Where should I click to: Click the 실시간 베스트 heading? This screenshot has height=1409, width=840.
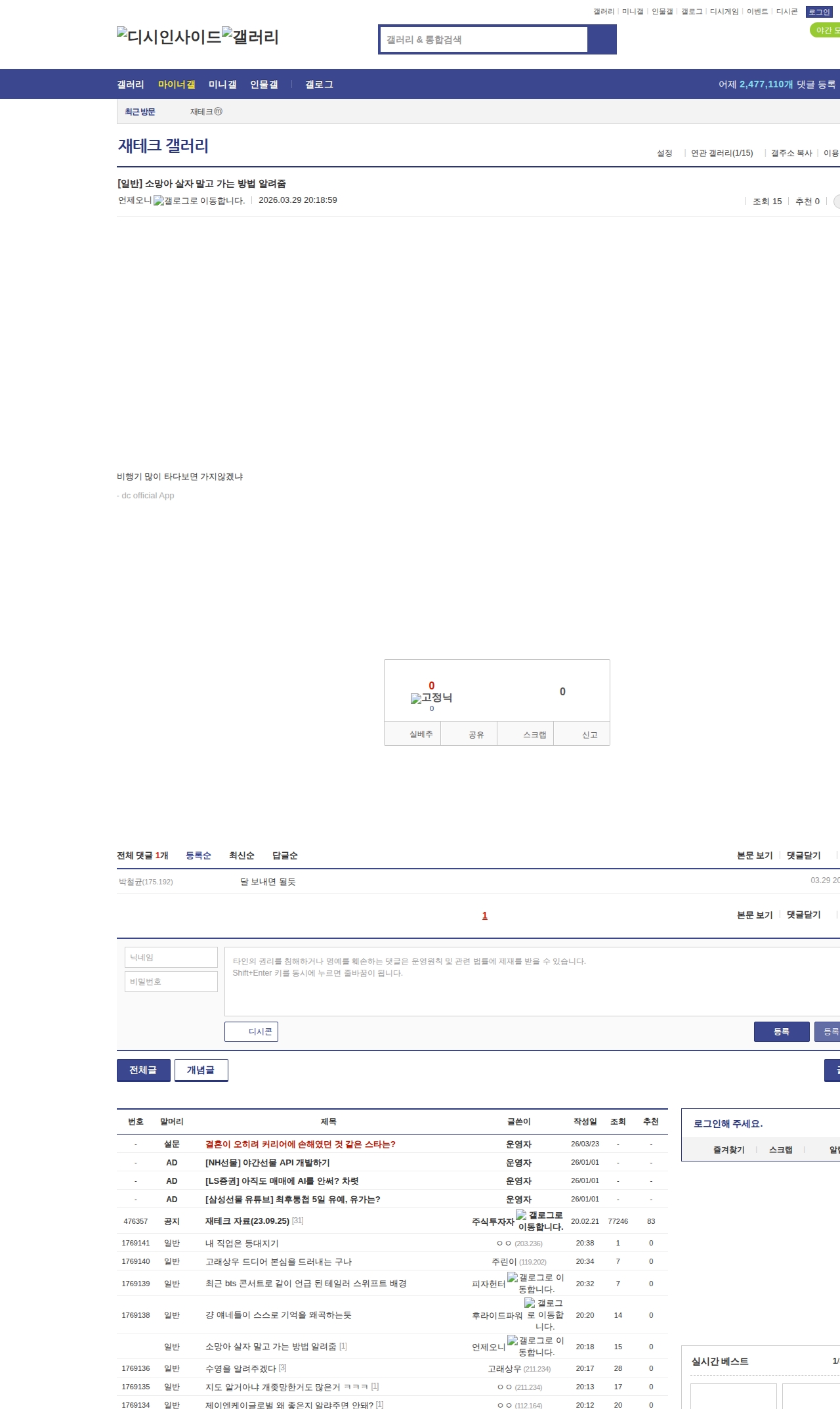720,1362
